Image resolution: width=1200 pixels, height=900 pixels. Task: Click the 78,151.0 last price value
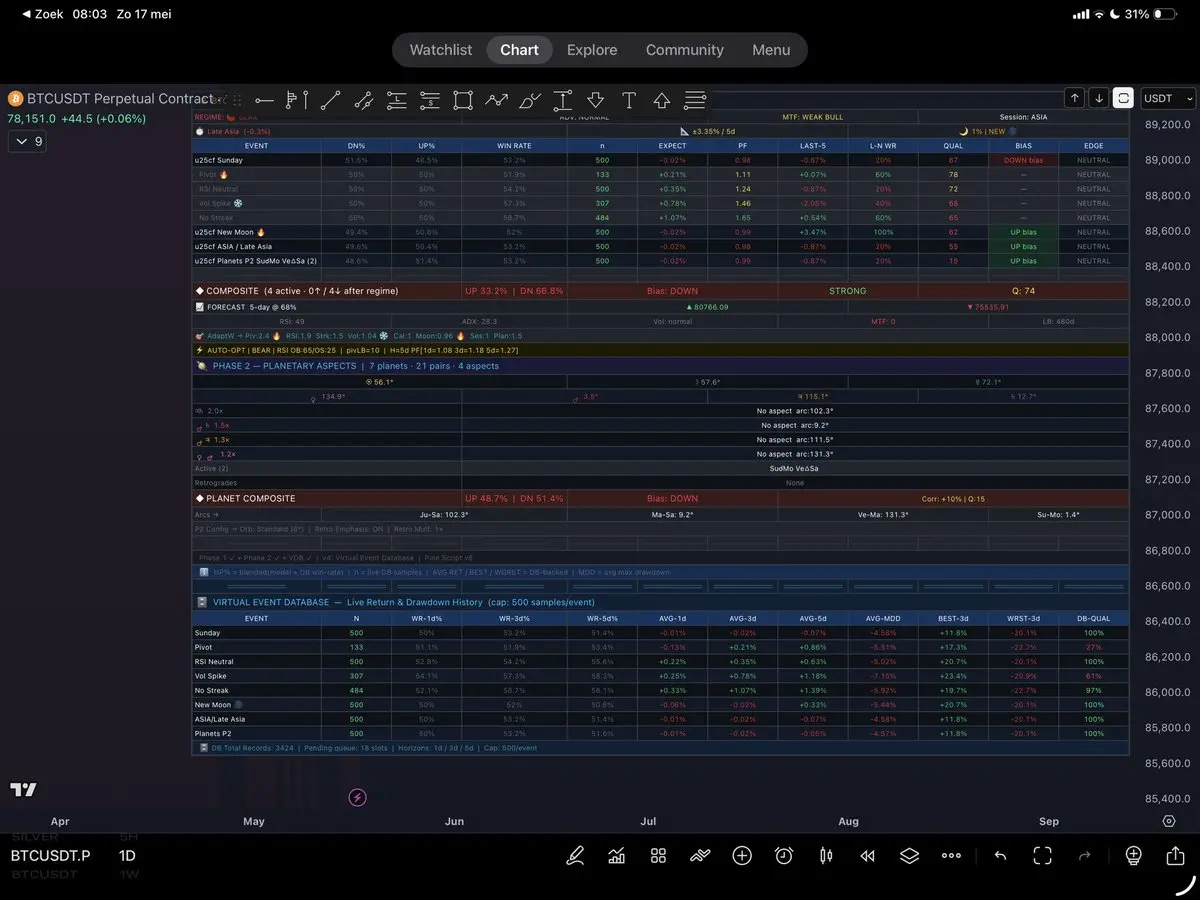tap(32, 118)
